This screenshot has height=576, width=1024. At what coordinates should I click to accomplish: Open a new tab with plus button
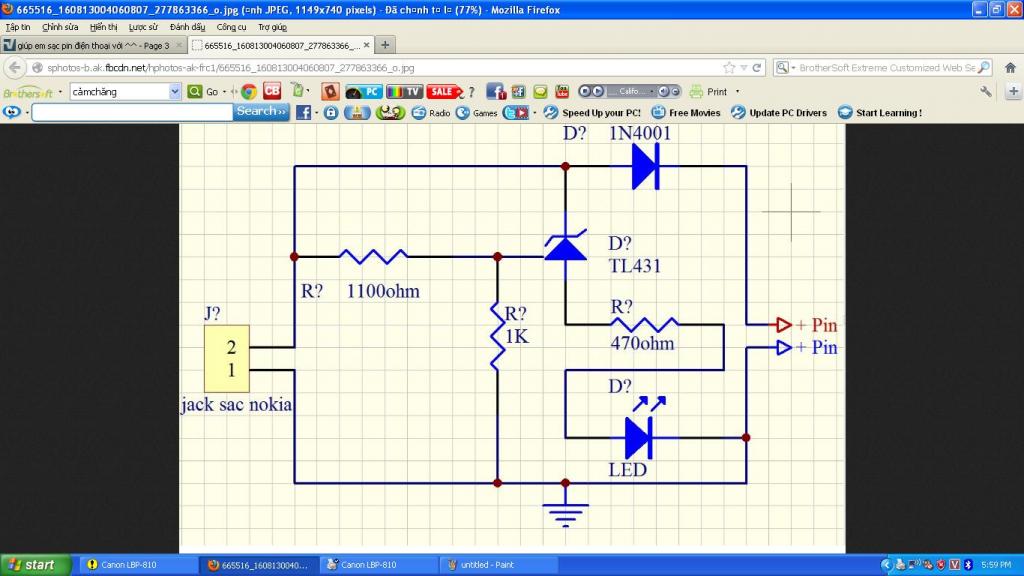pyautogui.click(x=385, y=44)
